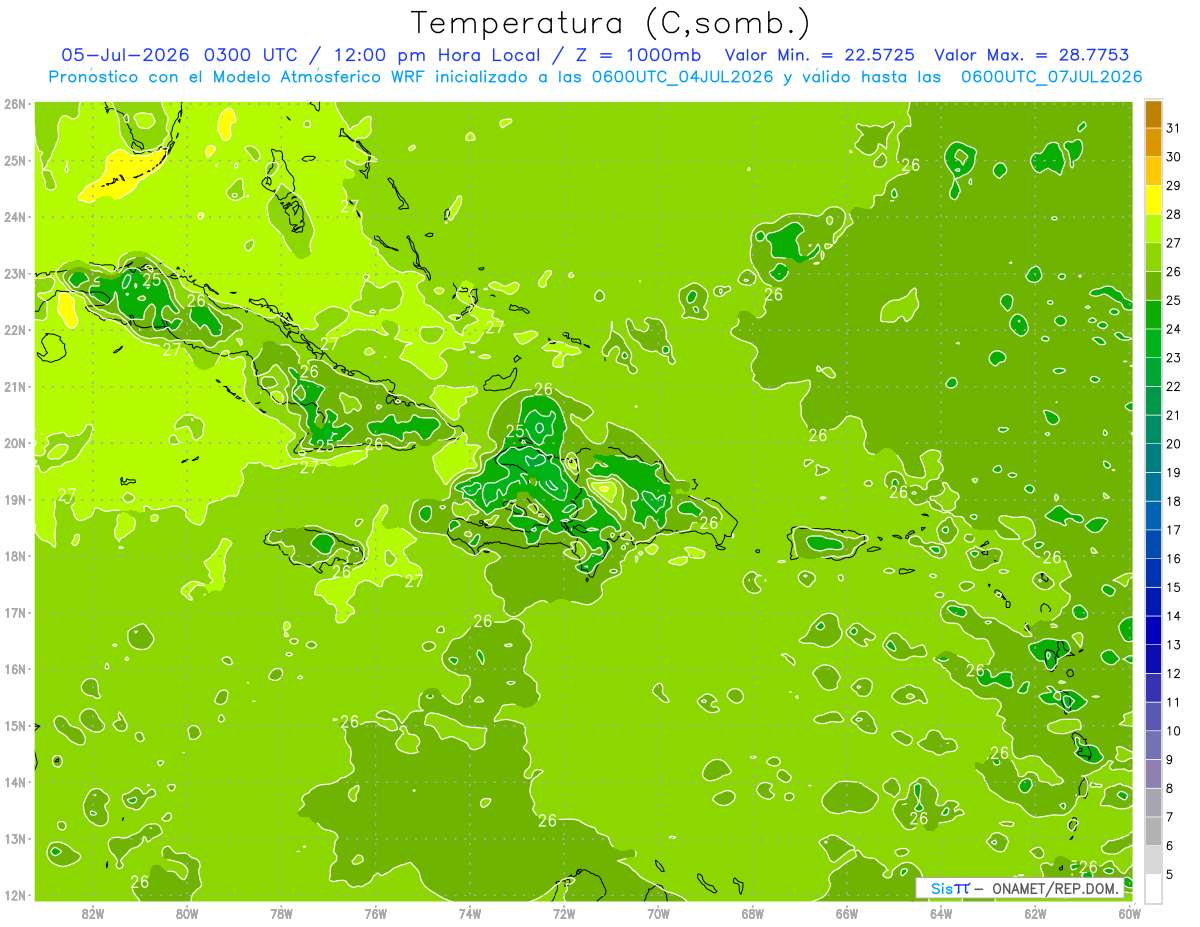Screen dimensions: 1200x927
Task: Click color scale value 29
Action: click(x=1173, y=186)
